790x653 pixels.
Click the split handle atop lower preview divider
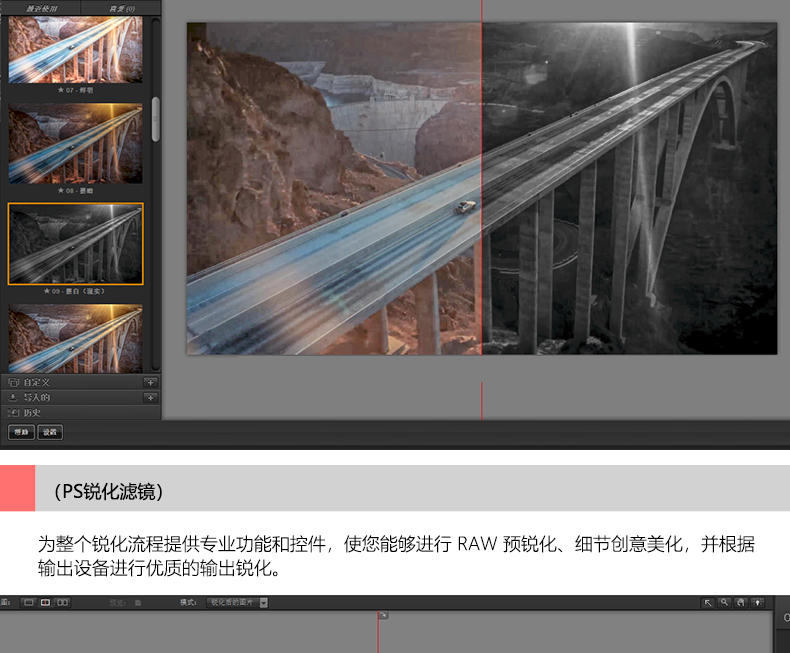[x=383, y=615]
